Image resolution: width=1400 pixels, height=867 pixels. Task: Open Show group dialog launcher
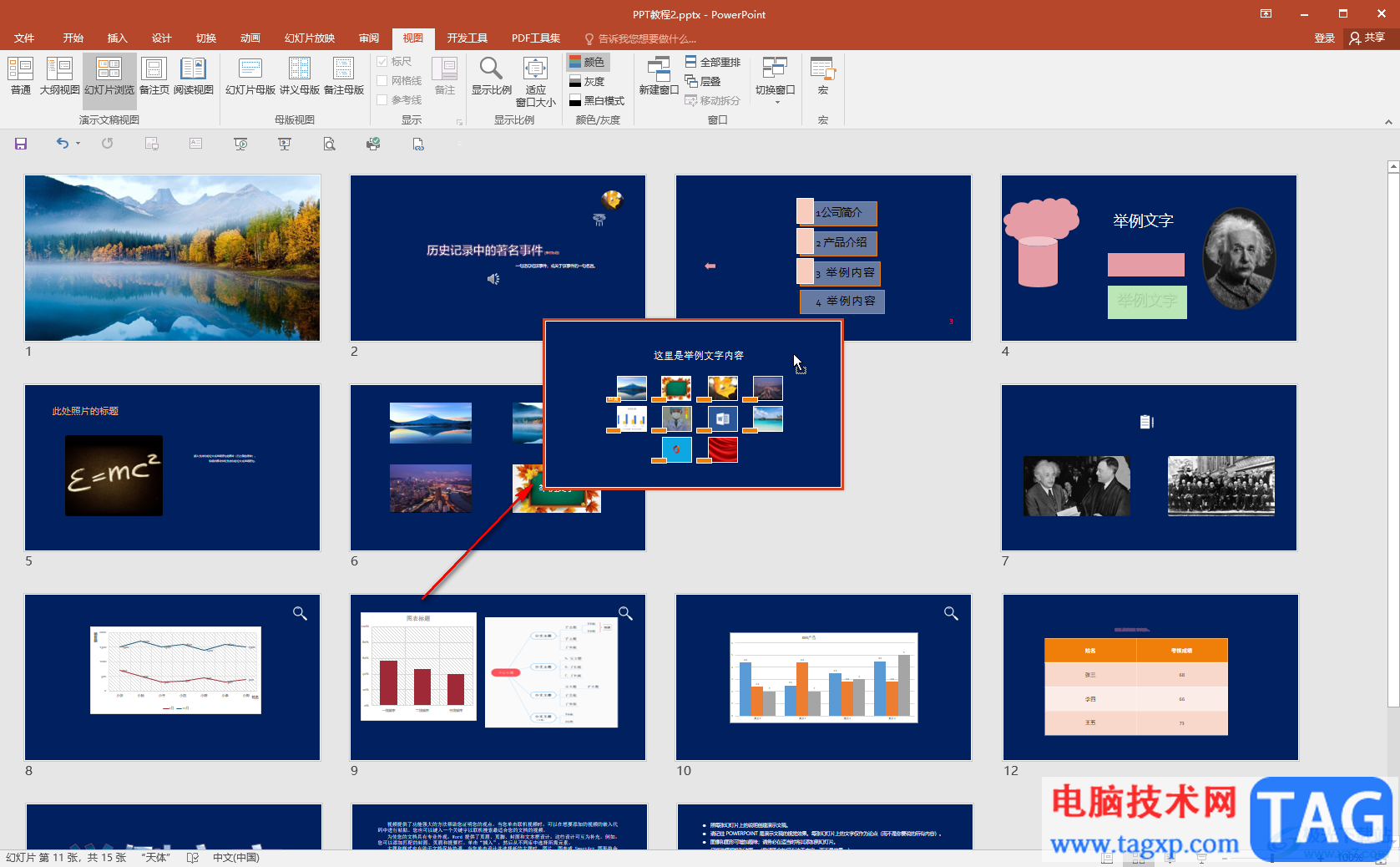459,122
